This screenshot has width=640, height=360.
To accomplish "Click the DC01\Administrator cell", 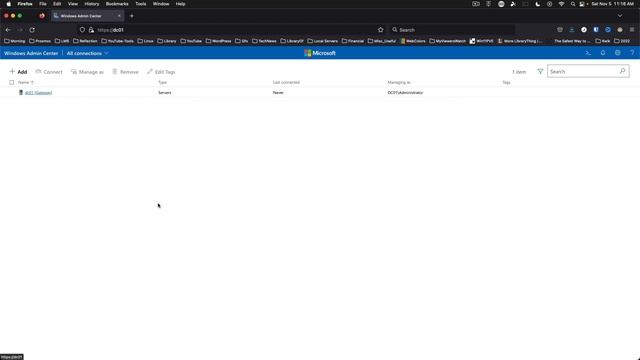I will tap(405, 93).
